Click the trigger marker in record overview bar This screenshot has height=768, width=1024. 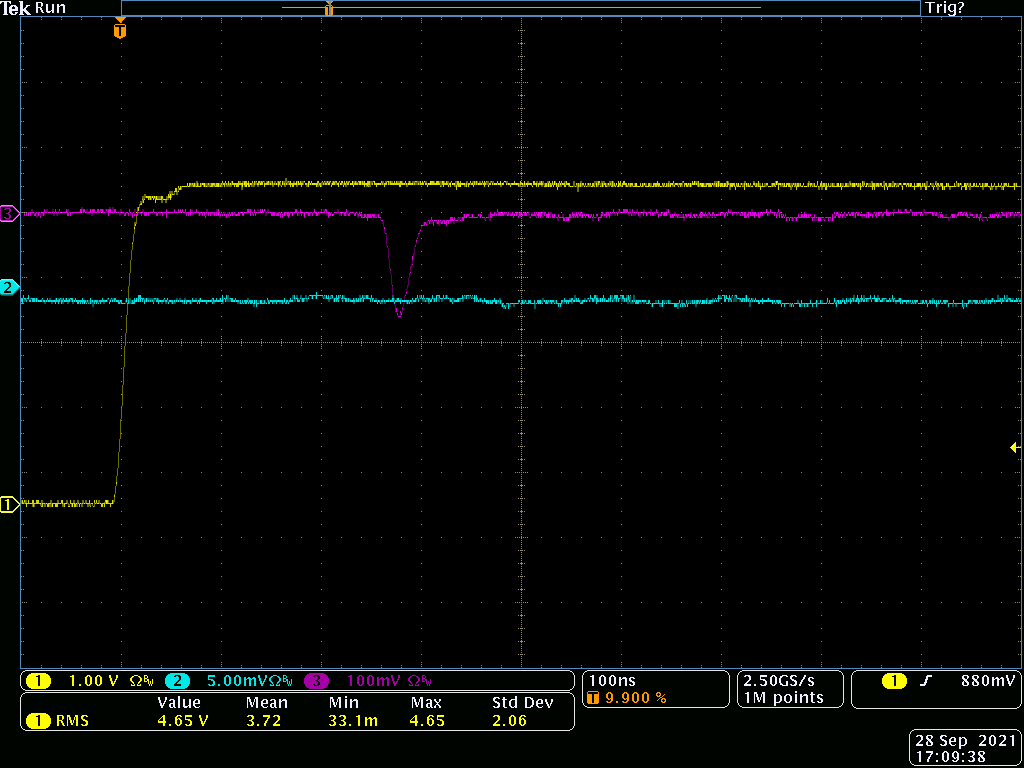coord(328,9)
